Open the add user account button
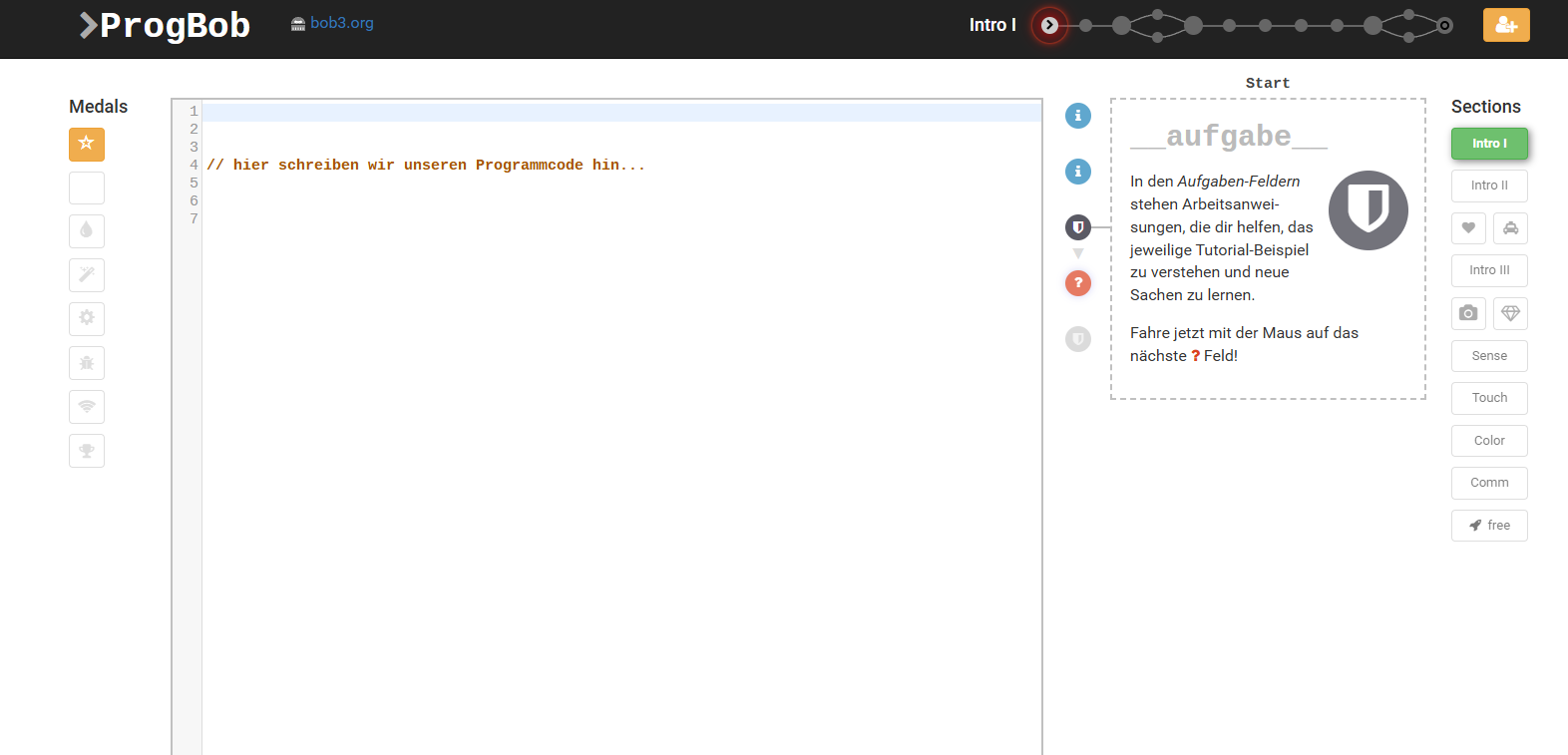Viewport: 1568px width, 755px height. (1505, 25)
